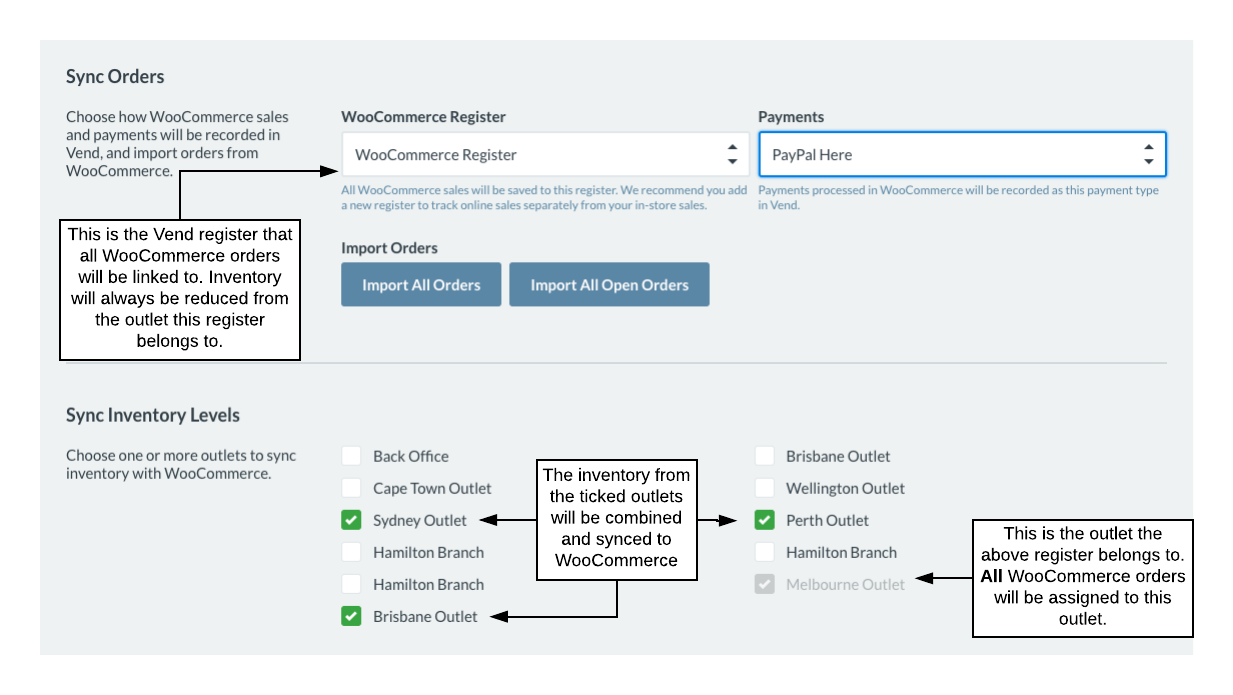The width and height of the screenshot is (1233, 695).
Task: Untick the Sydney Outlet checkbox
Action: pos(351,520)
